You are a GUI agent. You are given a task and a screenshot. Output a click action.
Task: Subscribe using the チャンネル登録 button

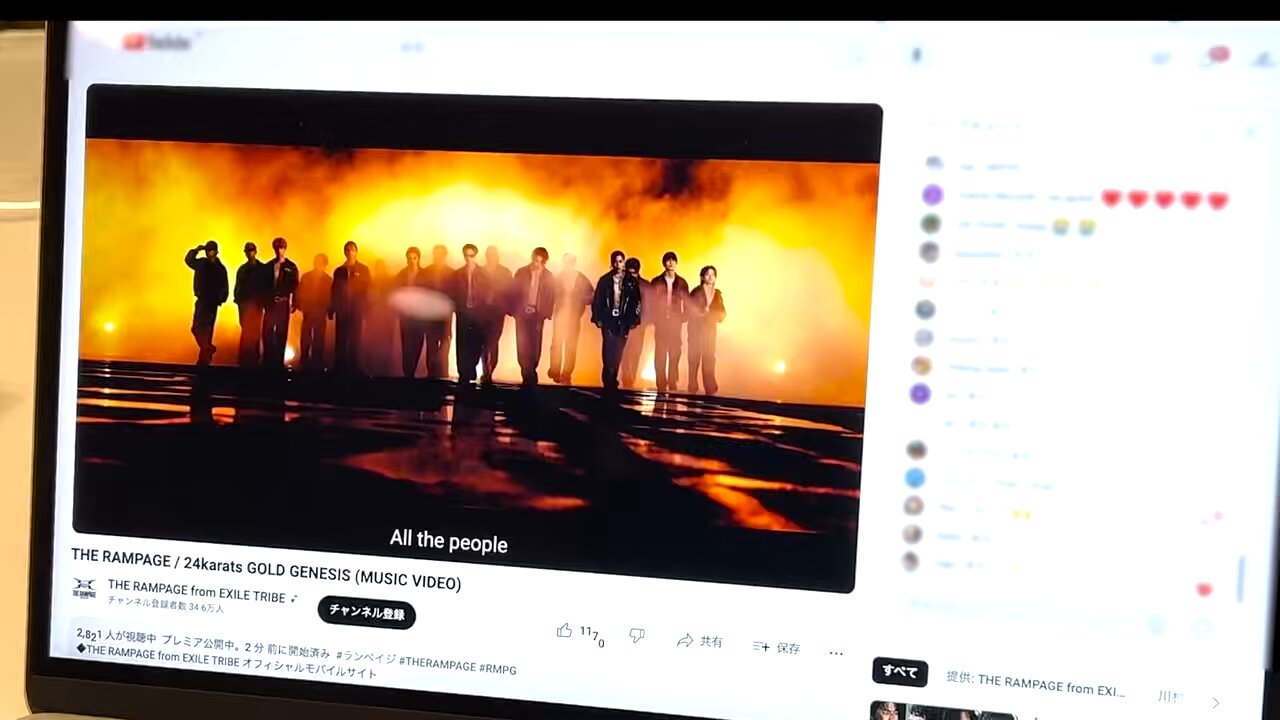tap(367, 613)
